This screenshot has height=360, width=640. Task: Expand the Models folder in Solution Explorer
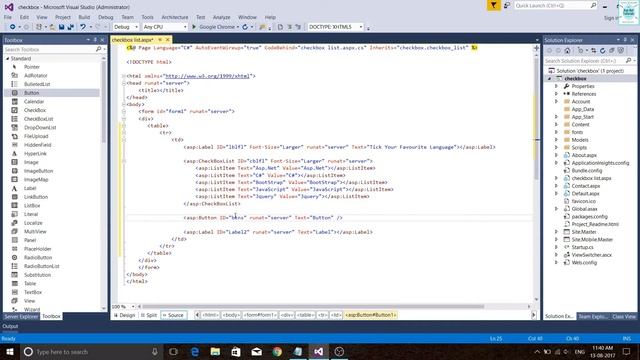556,140
